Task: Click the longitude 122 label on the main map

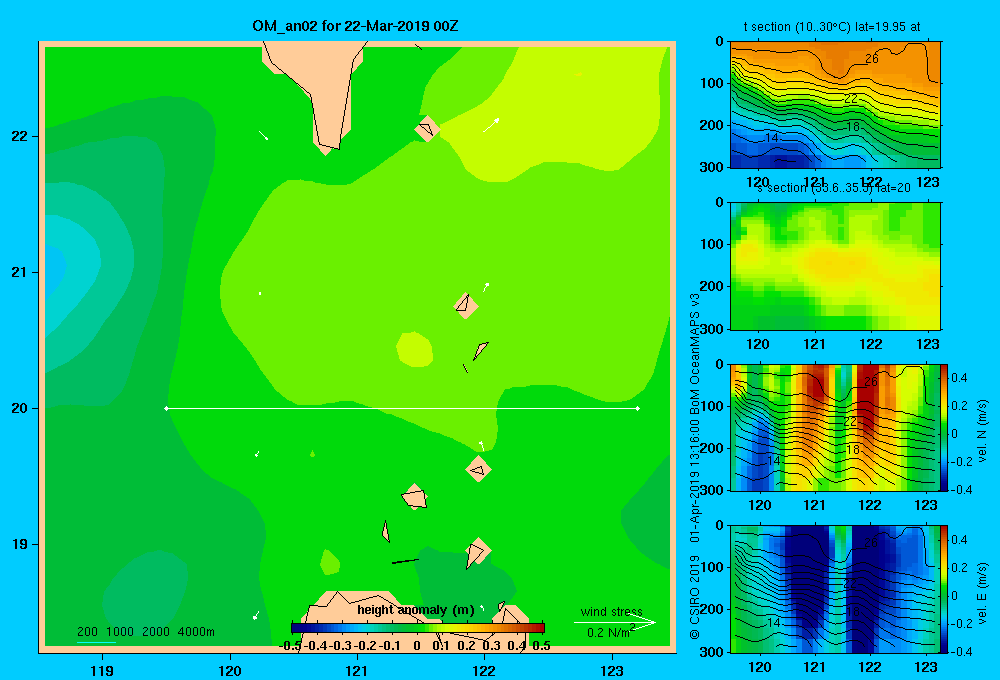Action: (x=484, y=670)
